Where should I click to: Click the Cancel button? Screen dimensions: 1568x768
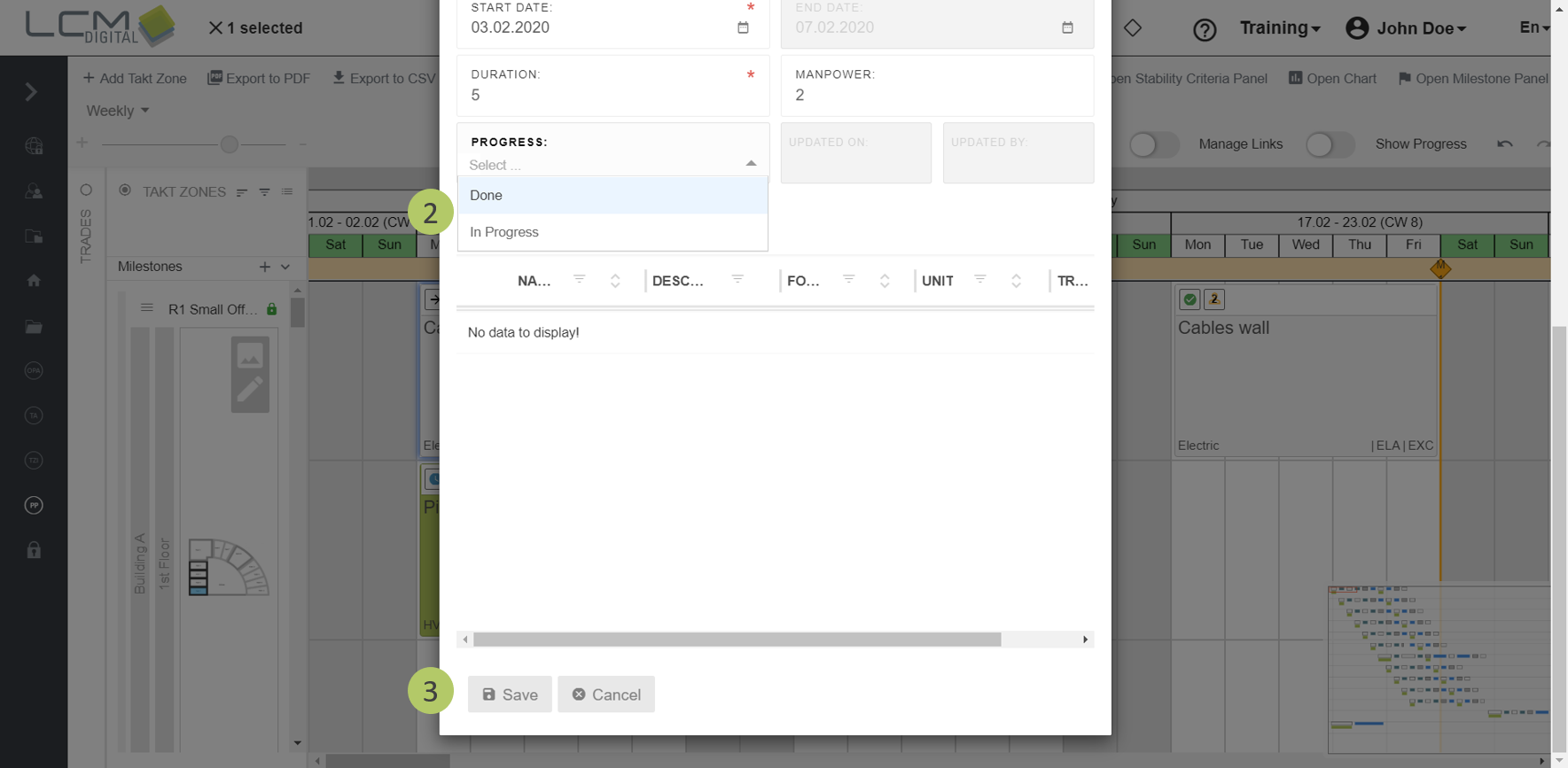coord(606,694)
